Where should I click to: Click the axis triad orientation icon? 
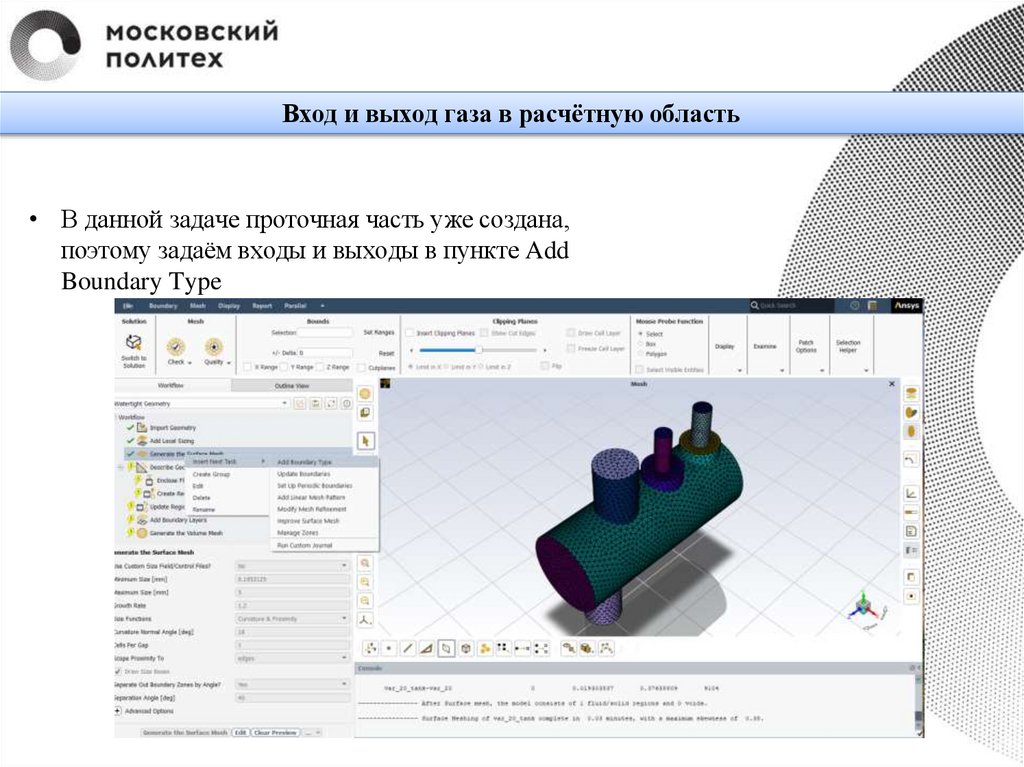pyautogui.click(x=366, y=619)
